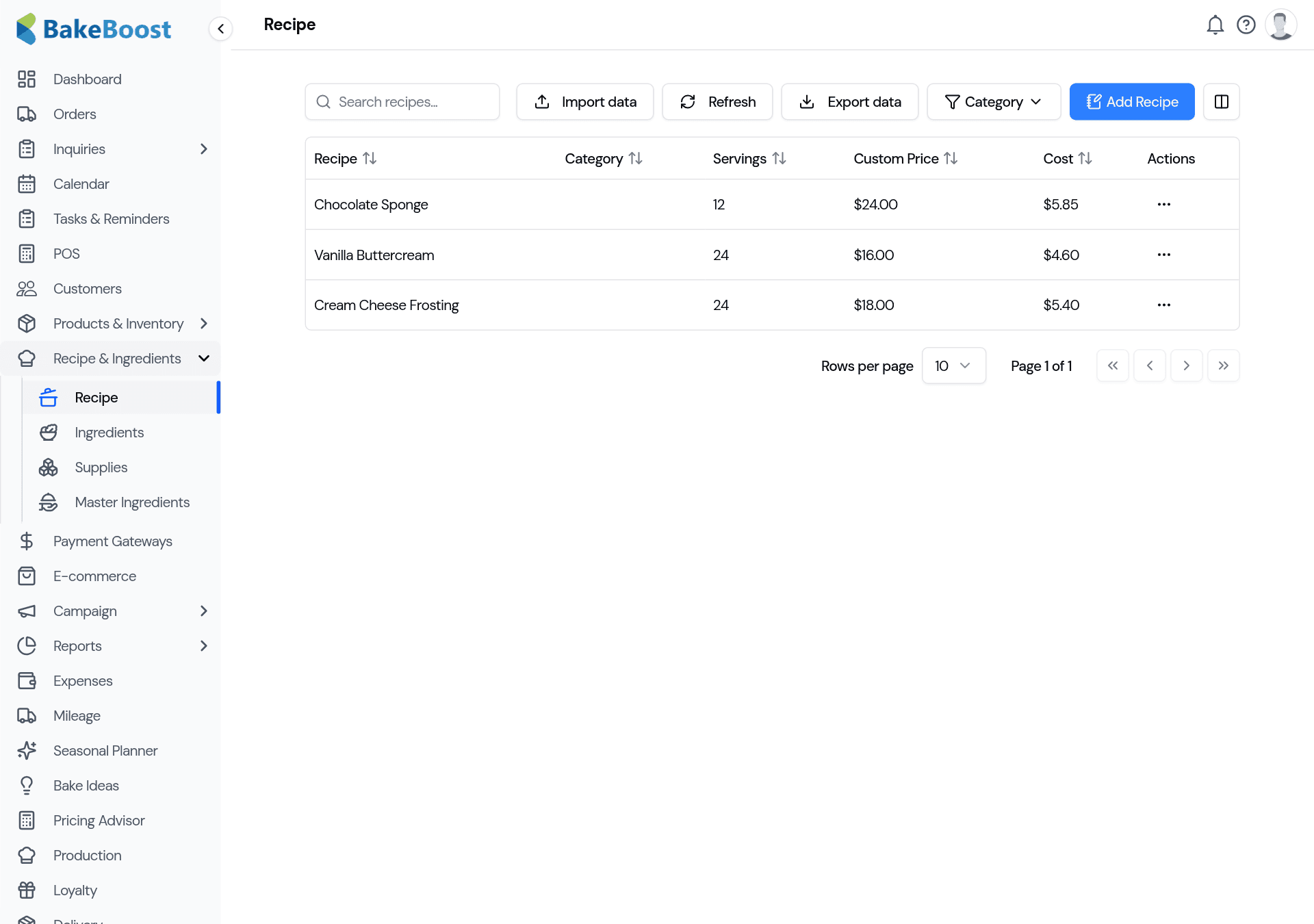Screen dimensions: 1314x924
Task: Open the Rows per page dropdown
Action: coord(953,365)
